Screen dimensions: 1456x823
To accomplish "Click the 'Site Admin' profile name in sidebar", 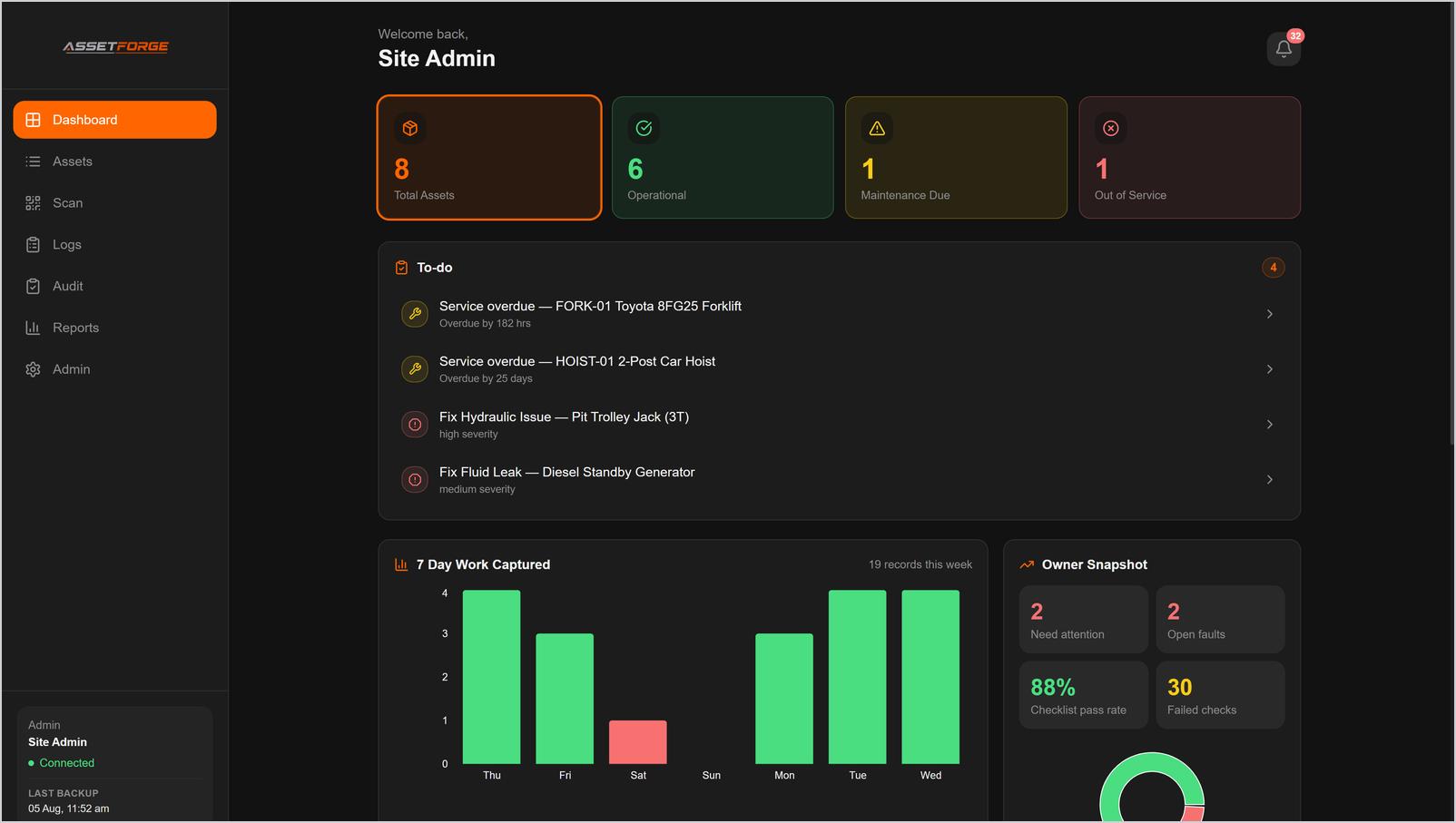I will [57, 742].
